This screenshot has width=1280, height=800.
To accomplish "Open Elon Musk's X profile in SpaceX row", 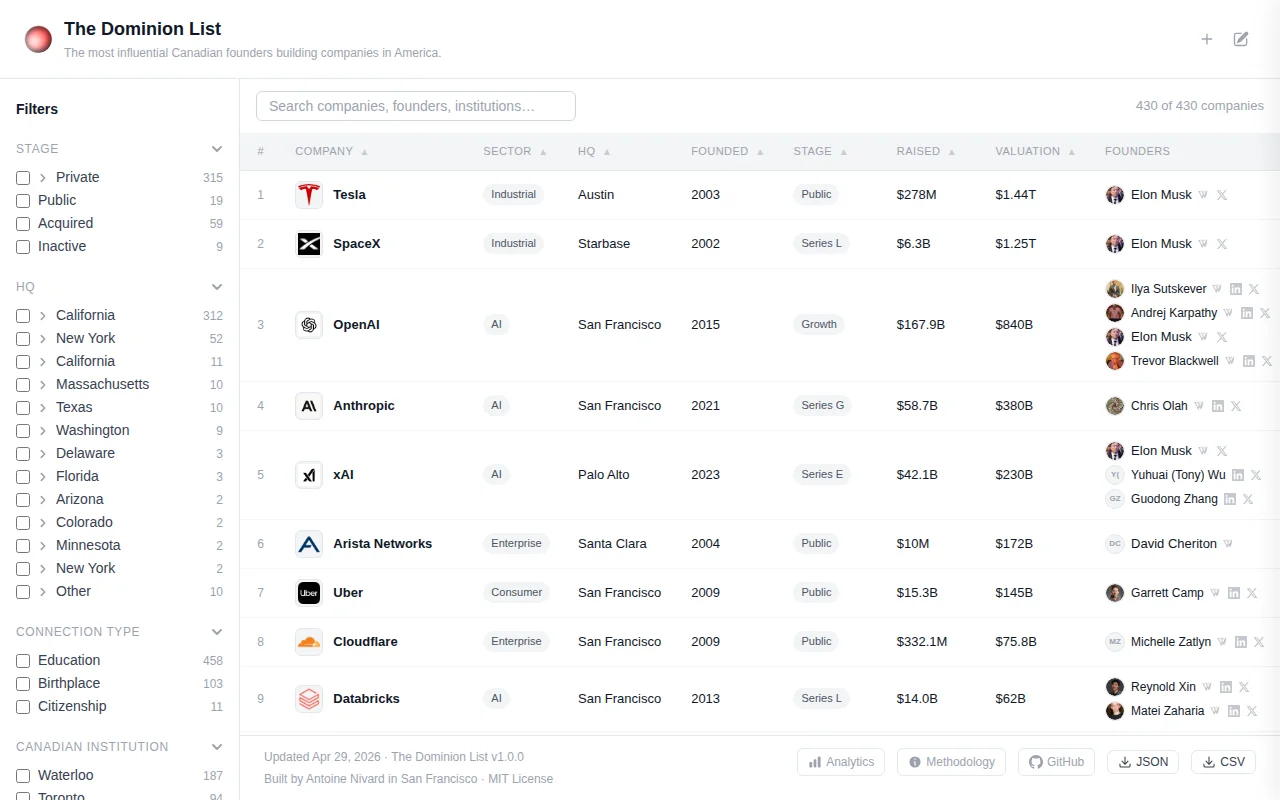I will 1221,244.
